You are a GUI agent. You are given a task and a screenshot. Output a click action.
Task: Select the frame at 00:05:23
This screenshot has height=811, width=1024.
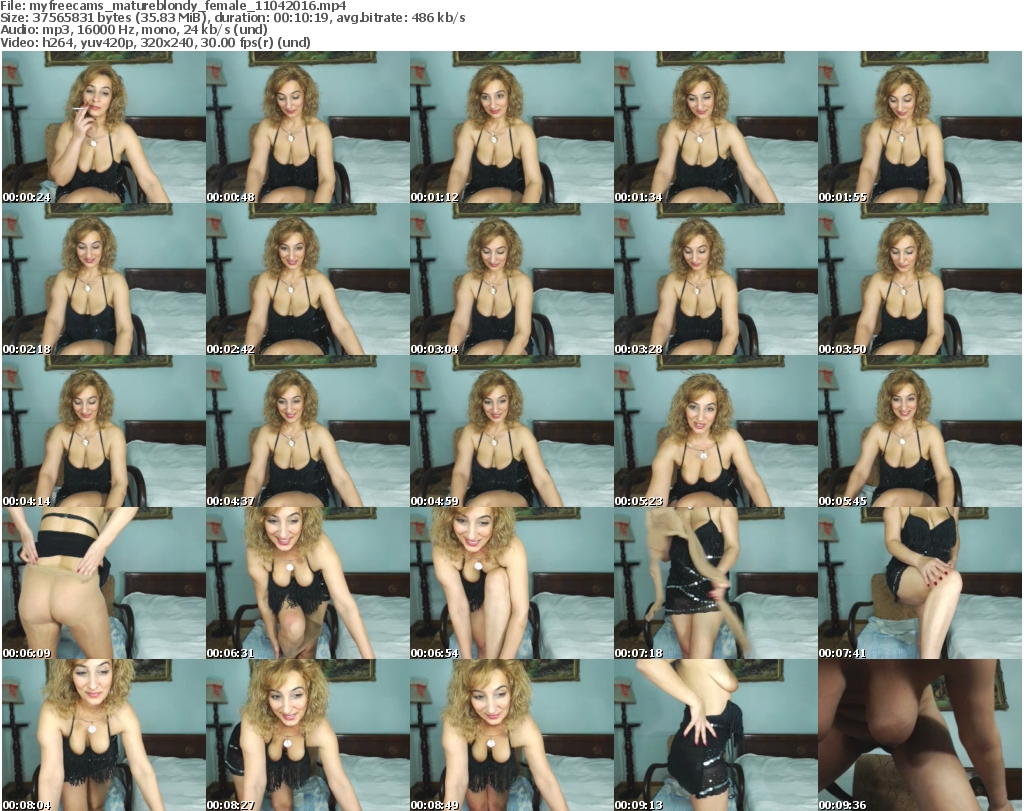(715, 431)
